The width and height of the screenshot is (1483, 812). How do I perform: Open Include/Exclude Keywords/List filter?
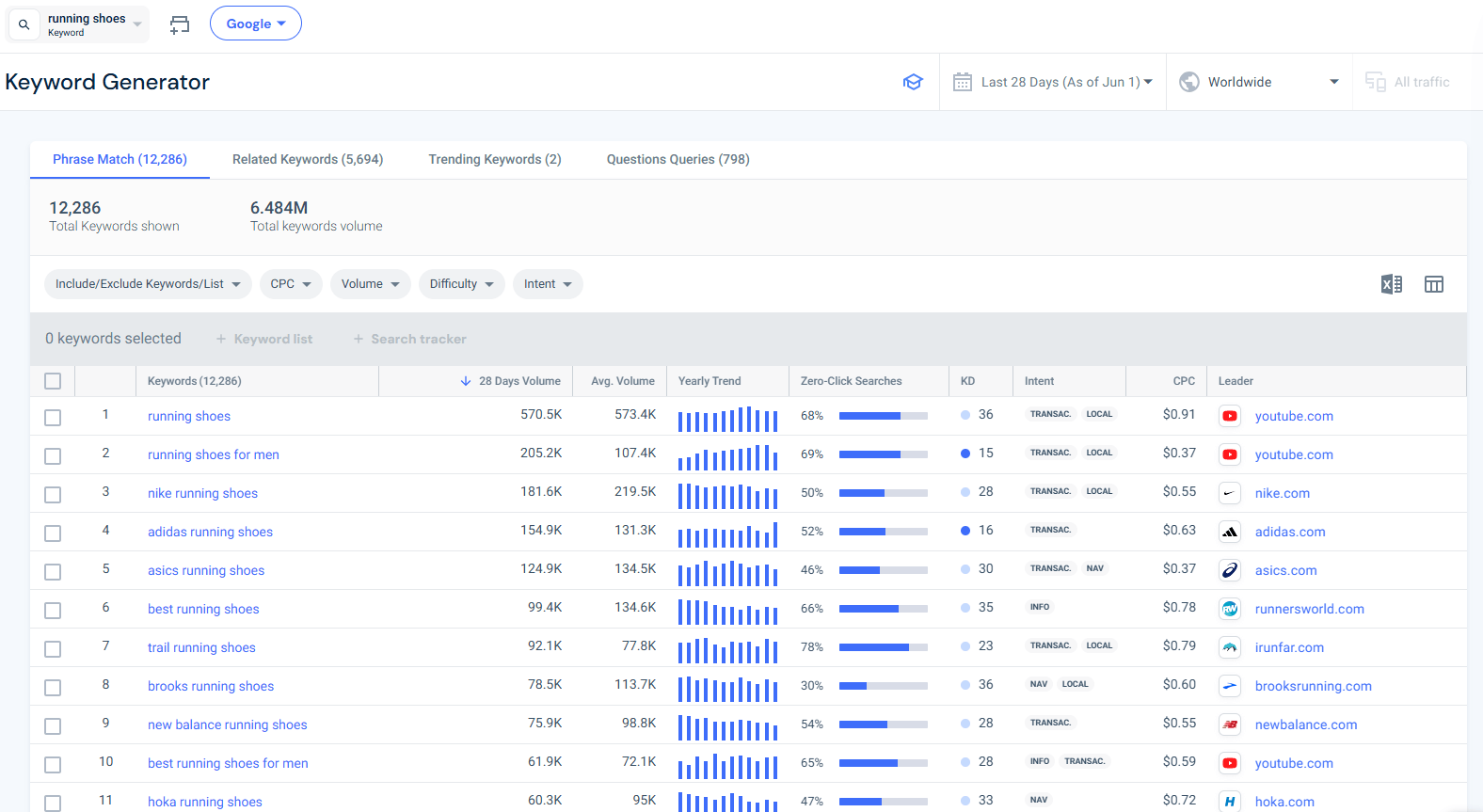pos(148,284)
